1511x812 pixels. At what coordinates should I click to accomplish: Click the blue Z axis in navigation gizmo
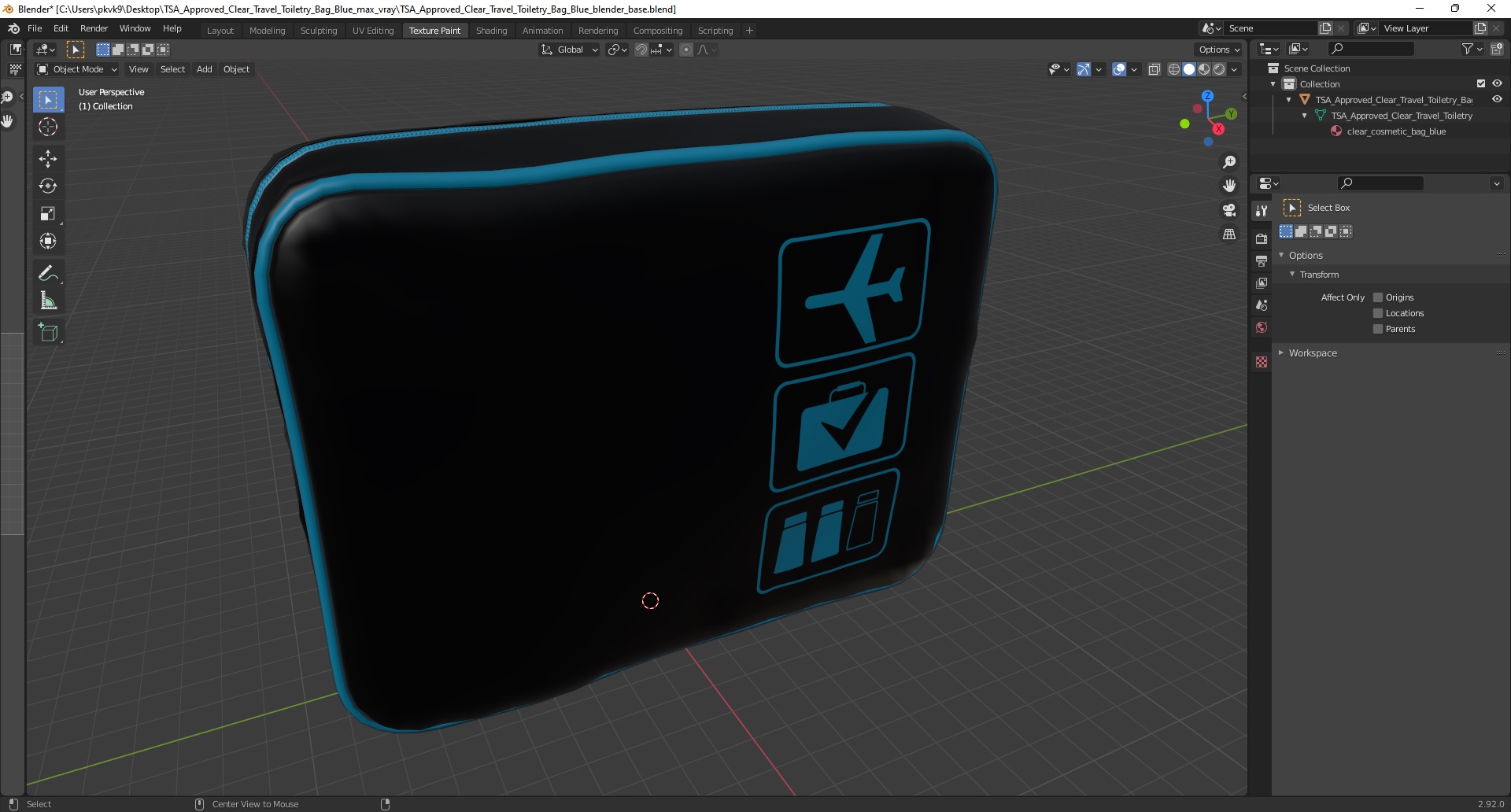1207,96
